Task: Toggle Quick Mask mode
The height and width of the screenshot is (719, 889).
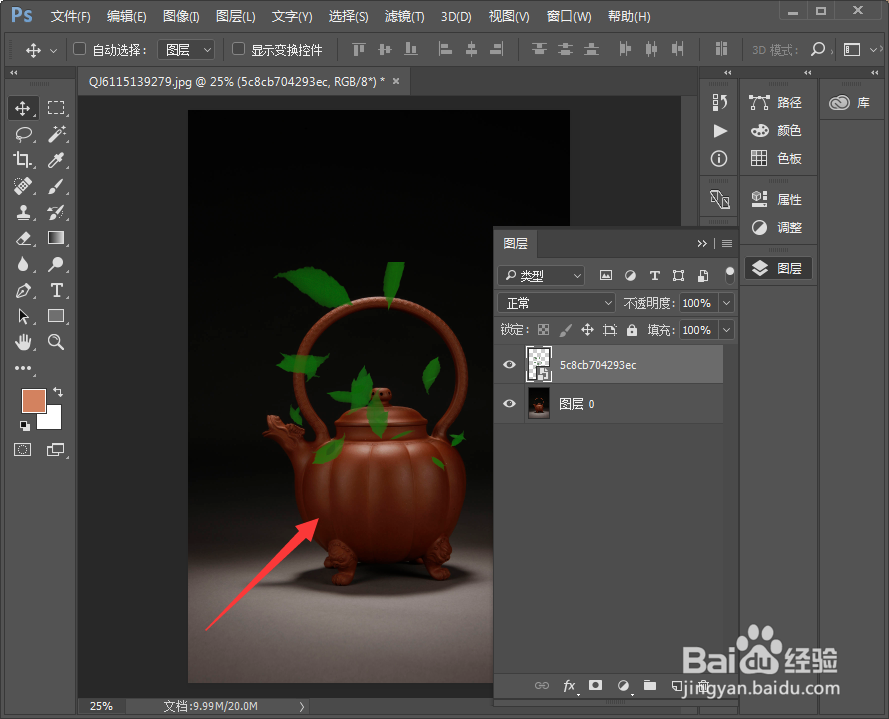Action: (x=23, y=450)
